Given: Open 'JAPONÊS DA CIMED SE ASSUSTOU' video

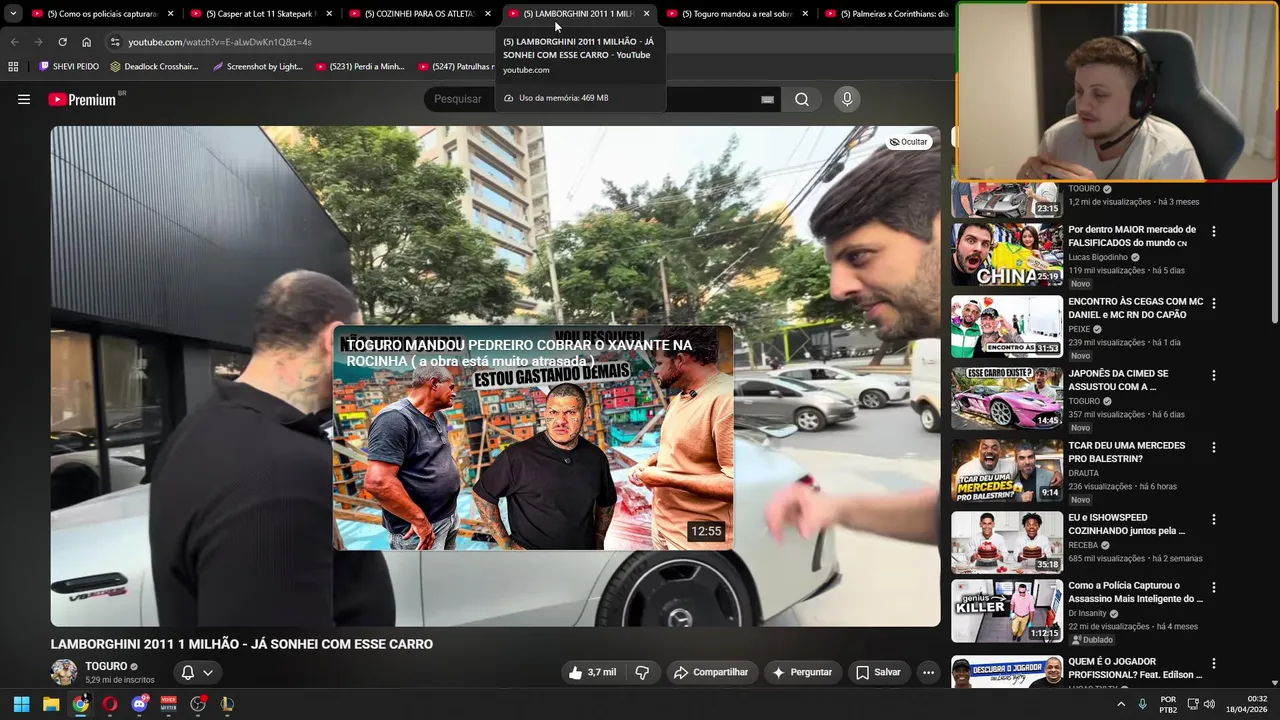Looking at the screenshot, I should click(1118, 380).
